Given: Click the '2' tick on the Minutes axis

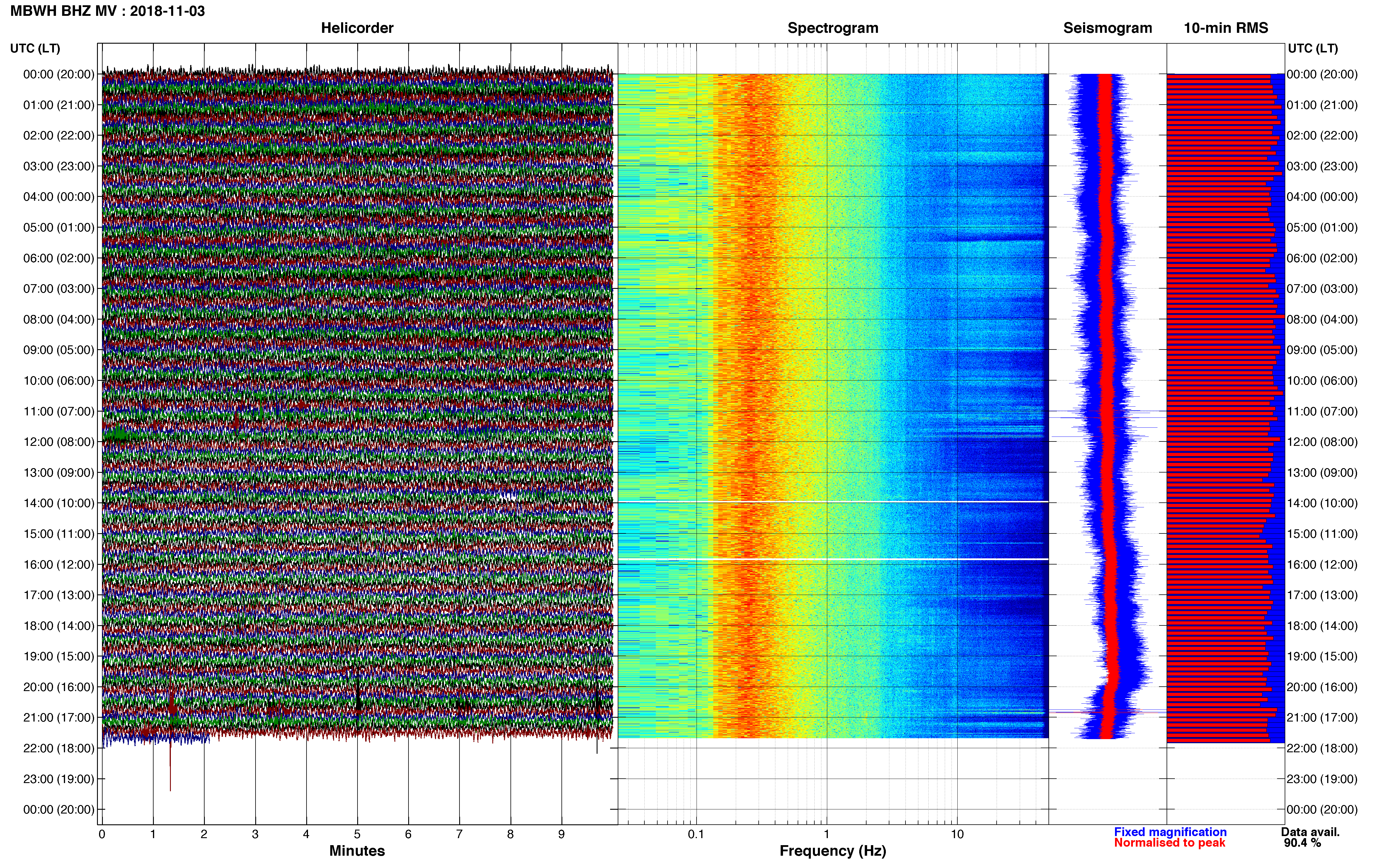Looking at the screenshot, I should click(204, 835).
